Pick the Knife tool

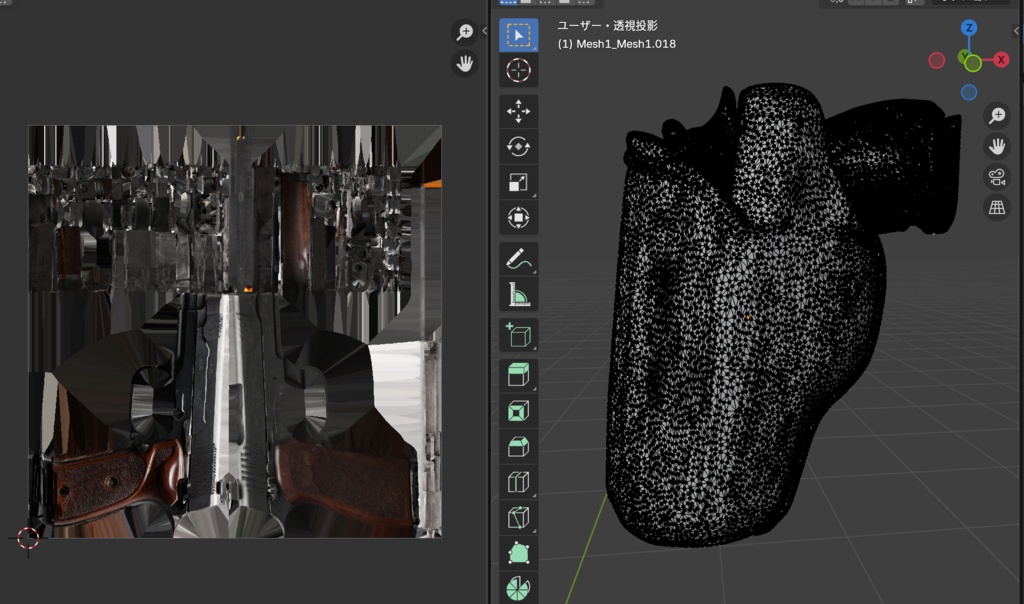point(519,518)
